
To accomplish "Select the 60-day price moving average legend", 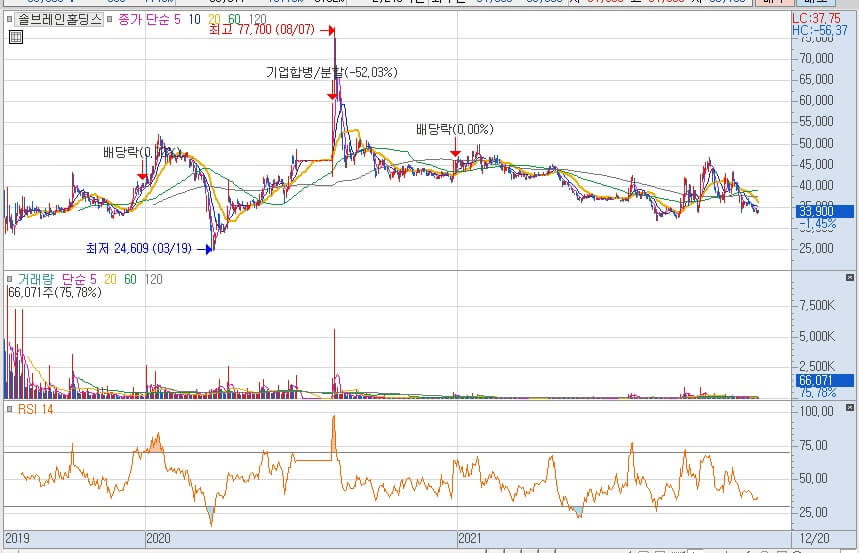I will coord(234,20).
